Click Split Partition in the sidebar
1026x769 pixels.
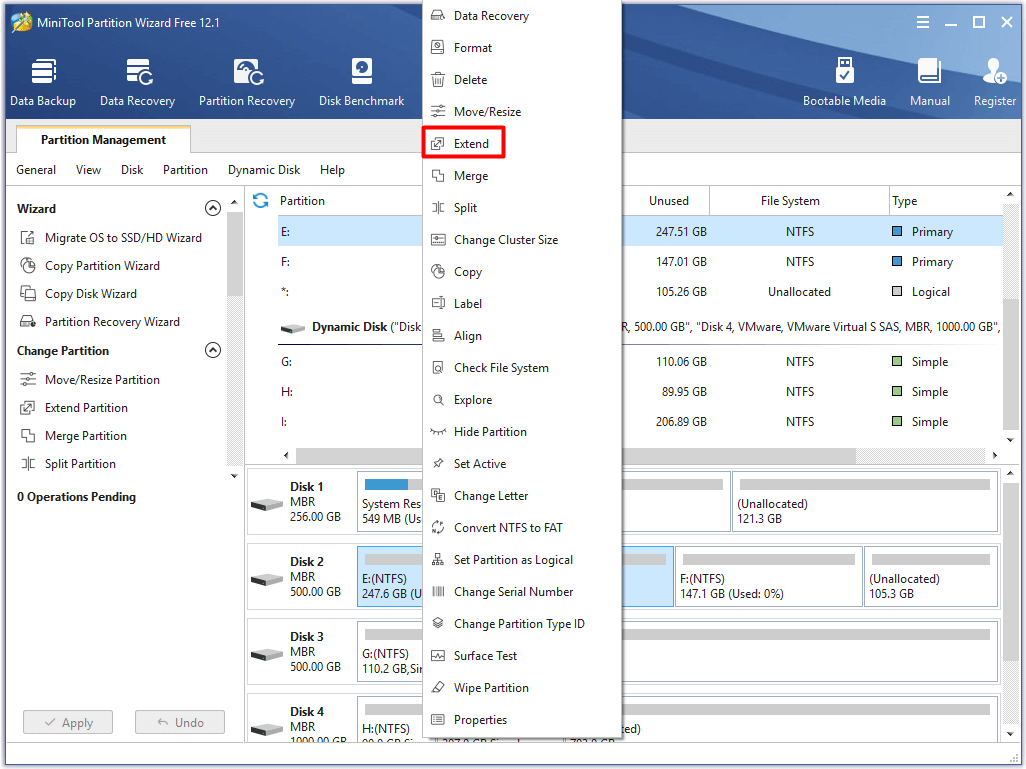pos(68,464)
